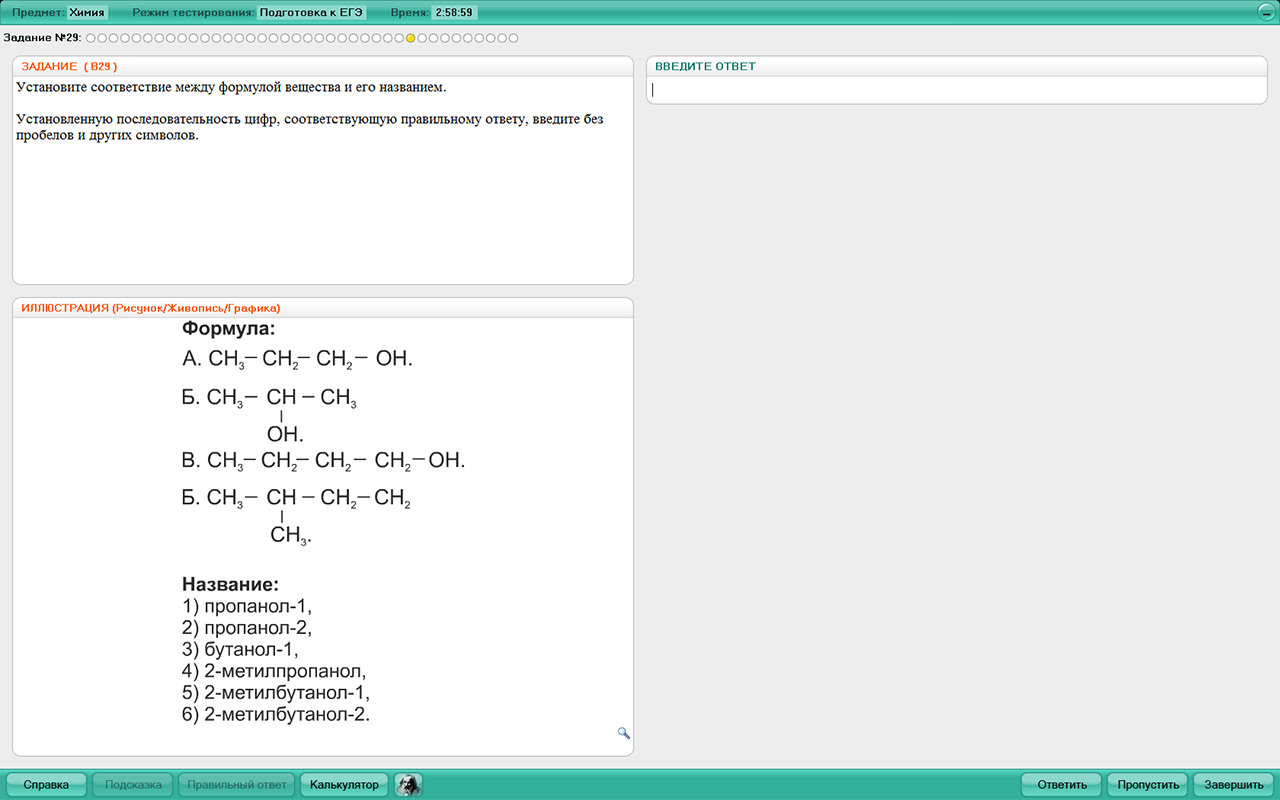The width and height of the screenshot is (1280, 800).
Task: Click the round minimize icon in the top-right corner
Action: 1266,12
